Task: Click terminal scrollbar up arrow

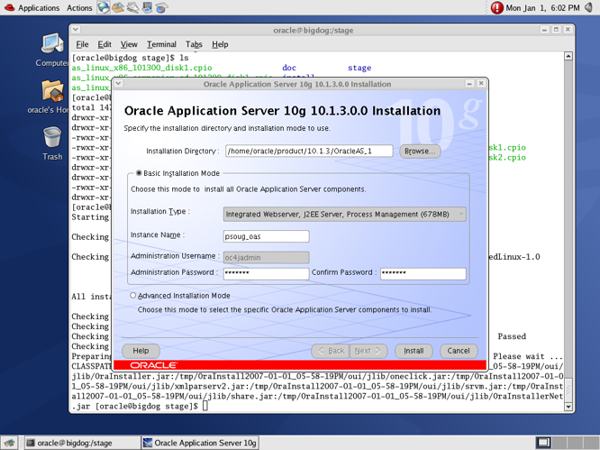Action: (x=568, y=56)
